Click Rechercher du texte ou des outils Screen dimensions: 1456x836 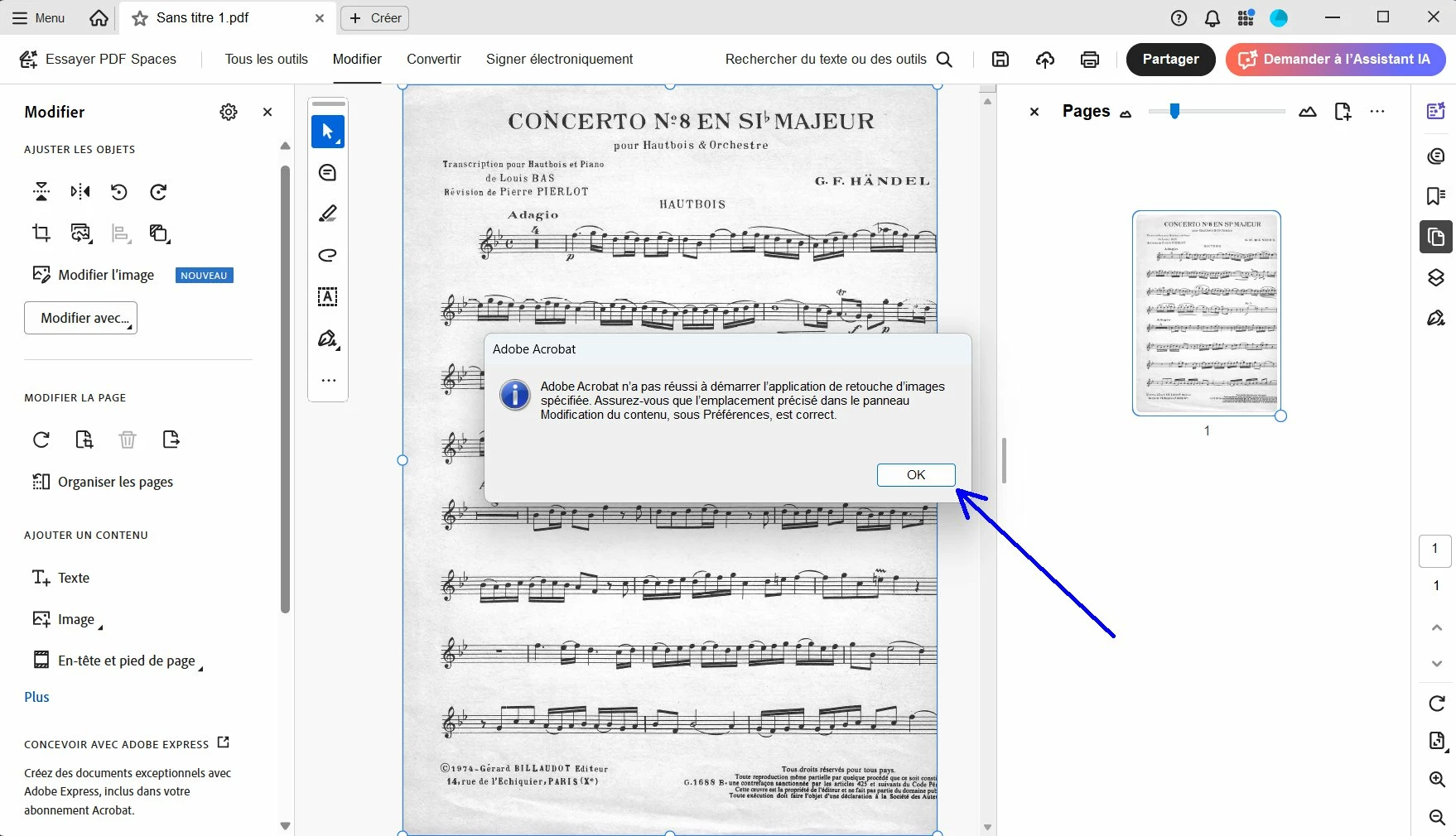[838, 59]
